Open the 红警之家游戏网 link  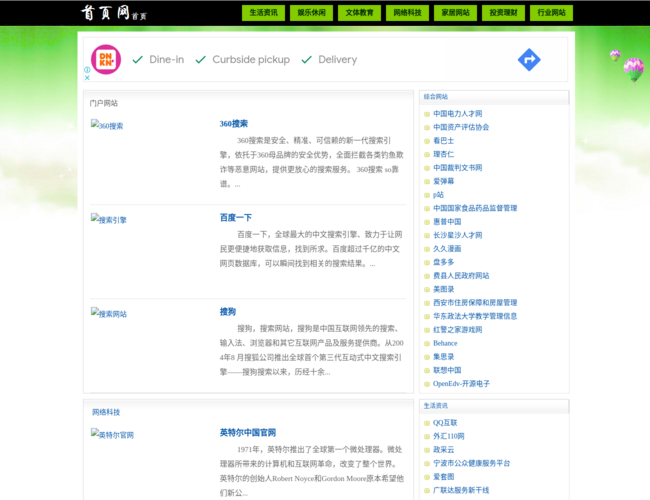tap(458, 330)
